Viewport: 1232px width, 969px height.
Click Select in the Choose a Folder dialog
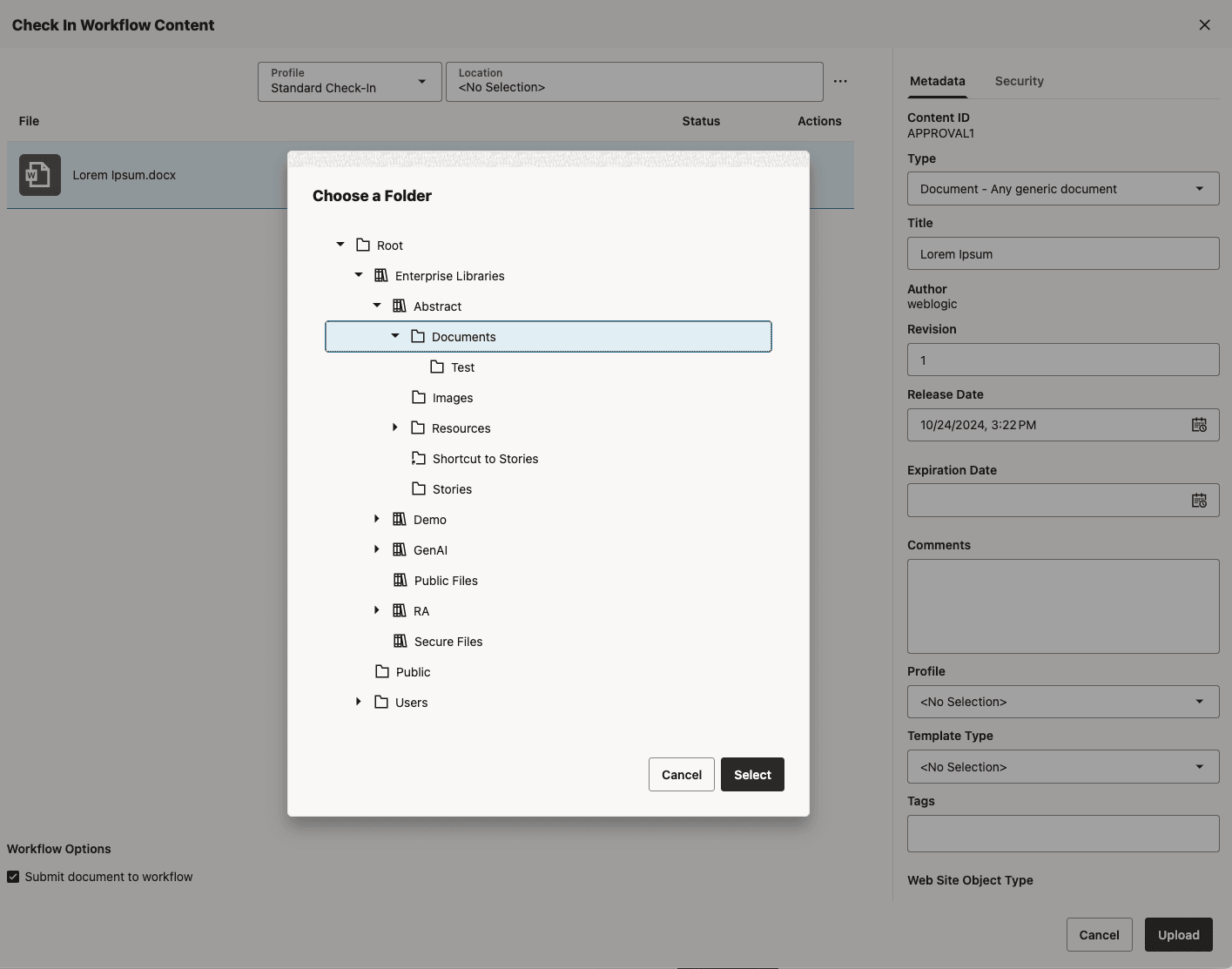pyautogui.click(x=752, y=775)
